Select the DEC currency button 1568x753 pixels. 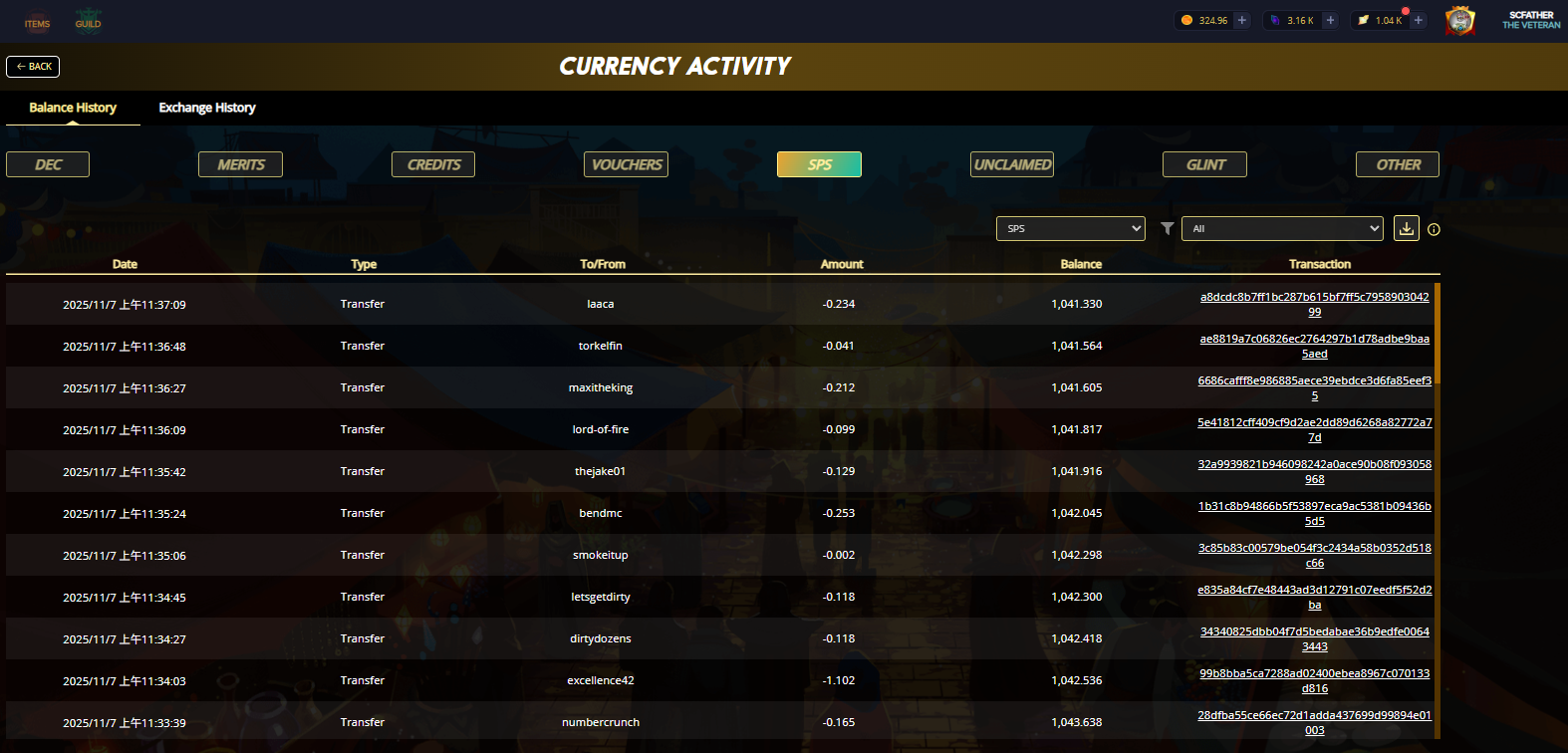click(x=48, y=164)
